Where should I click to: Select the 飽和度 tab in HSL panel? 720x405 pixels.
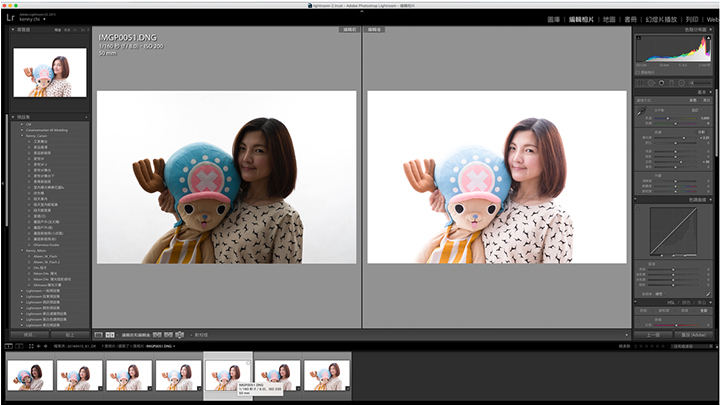tap(664, 310)
